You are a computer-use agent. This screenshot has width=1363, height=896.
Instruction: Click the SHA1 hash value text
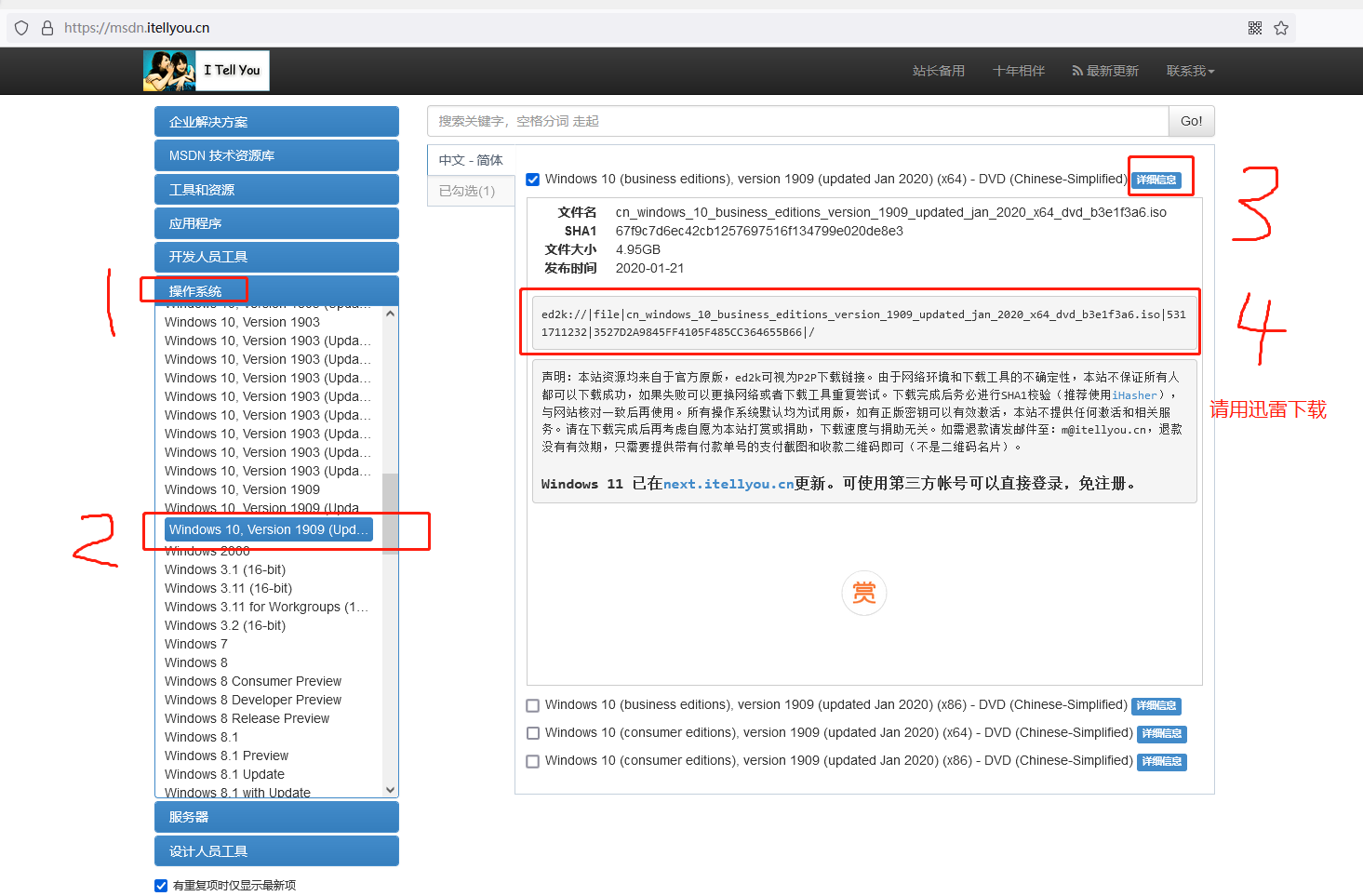[759, 231]
